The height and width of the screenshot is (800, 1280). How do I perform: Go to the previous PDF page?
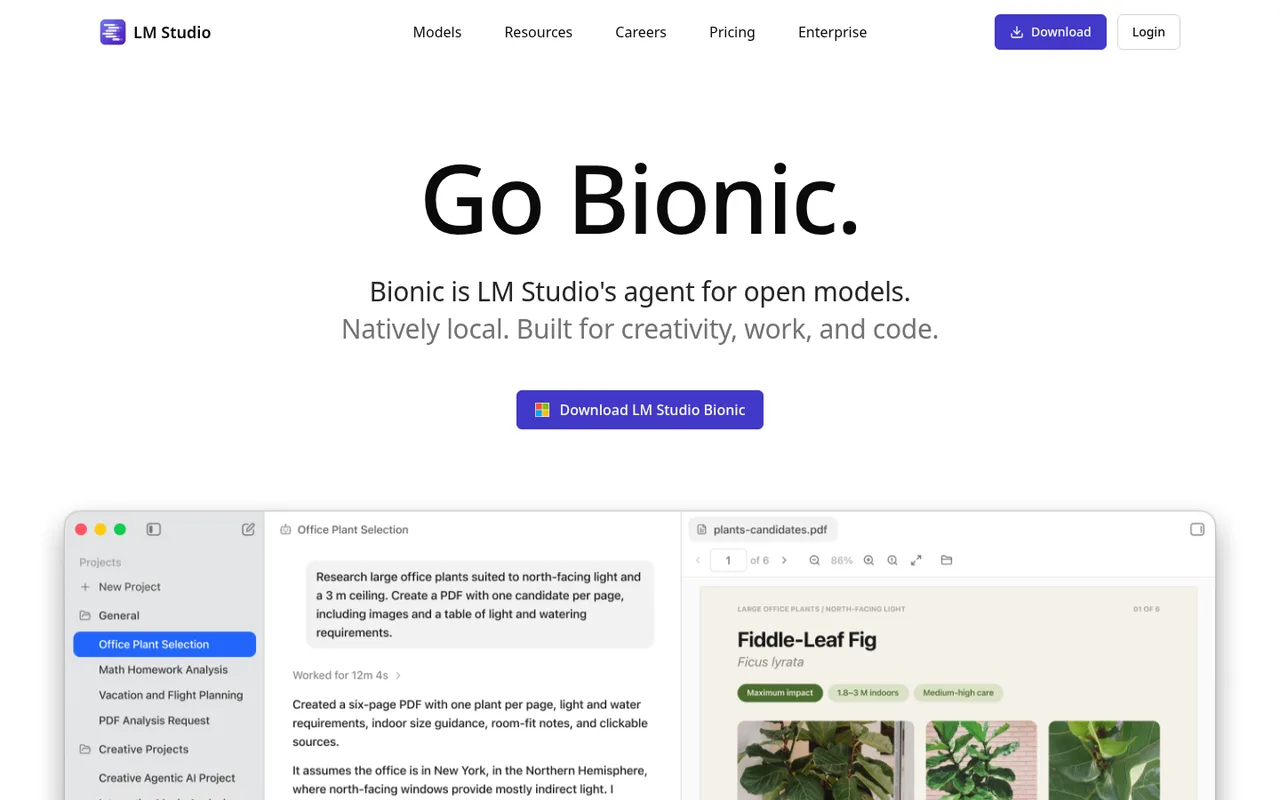(698, 560)
